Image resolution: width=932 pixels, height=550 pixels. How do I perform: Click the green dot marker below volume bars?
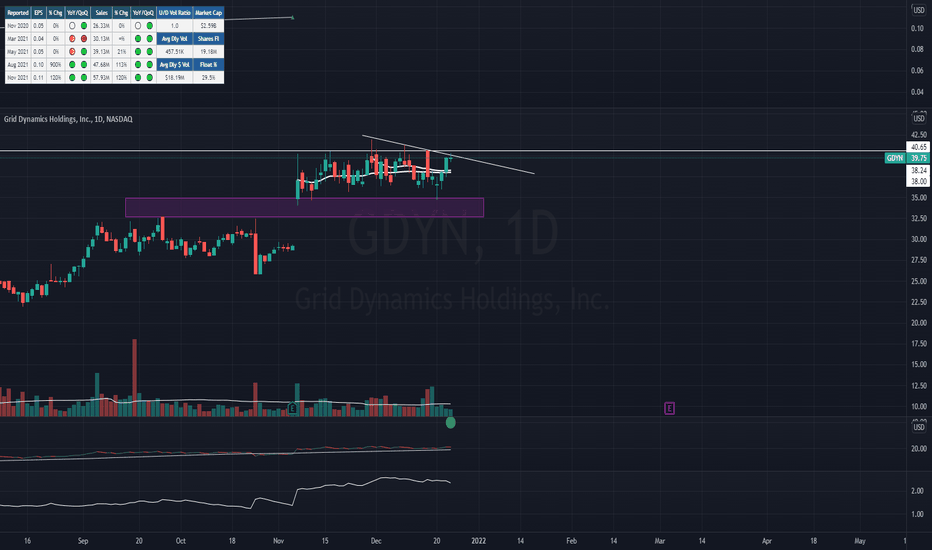451,423
